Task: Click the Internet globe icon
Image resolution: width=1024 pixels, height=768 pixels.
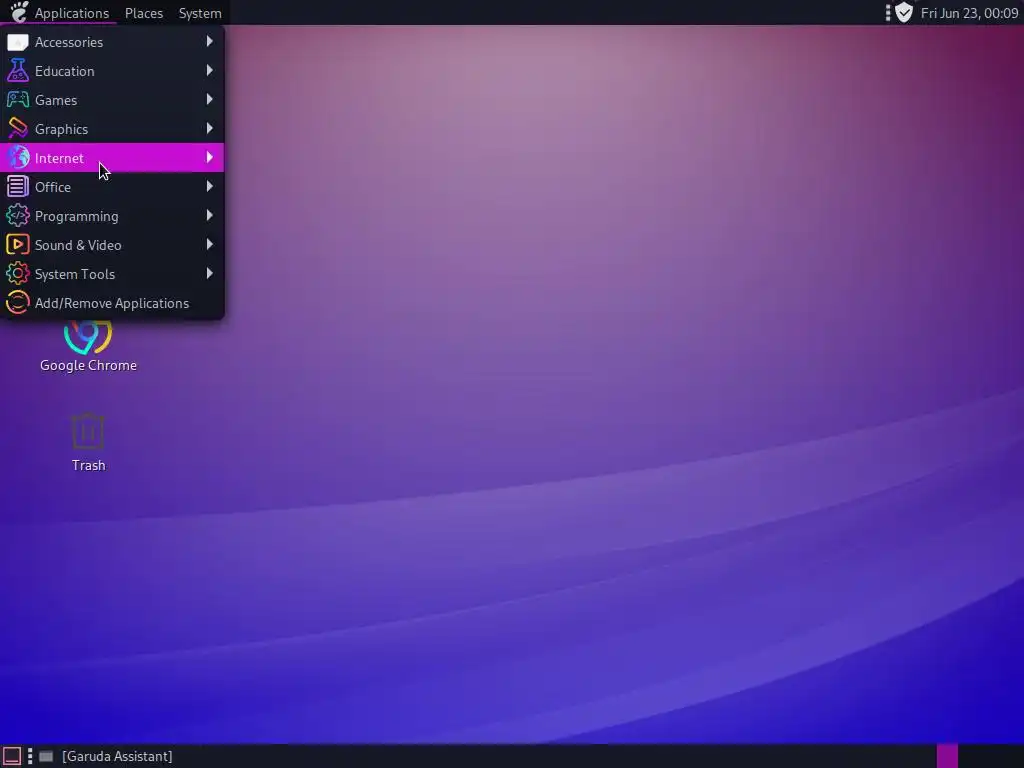Action: pyautogui.click(x=18, y=157)
